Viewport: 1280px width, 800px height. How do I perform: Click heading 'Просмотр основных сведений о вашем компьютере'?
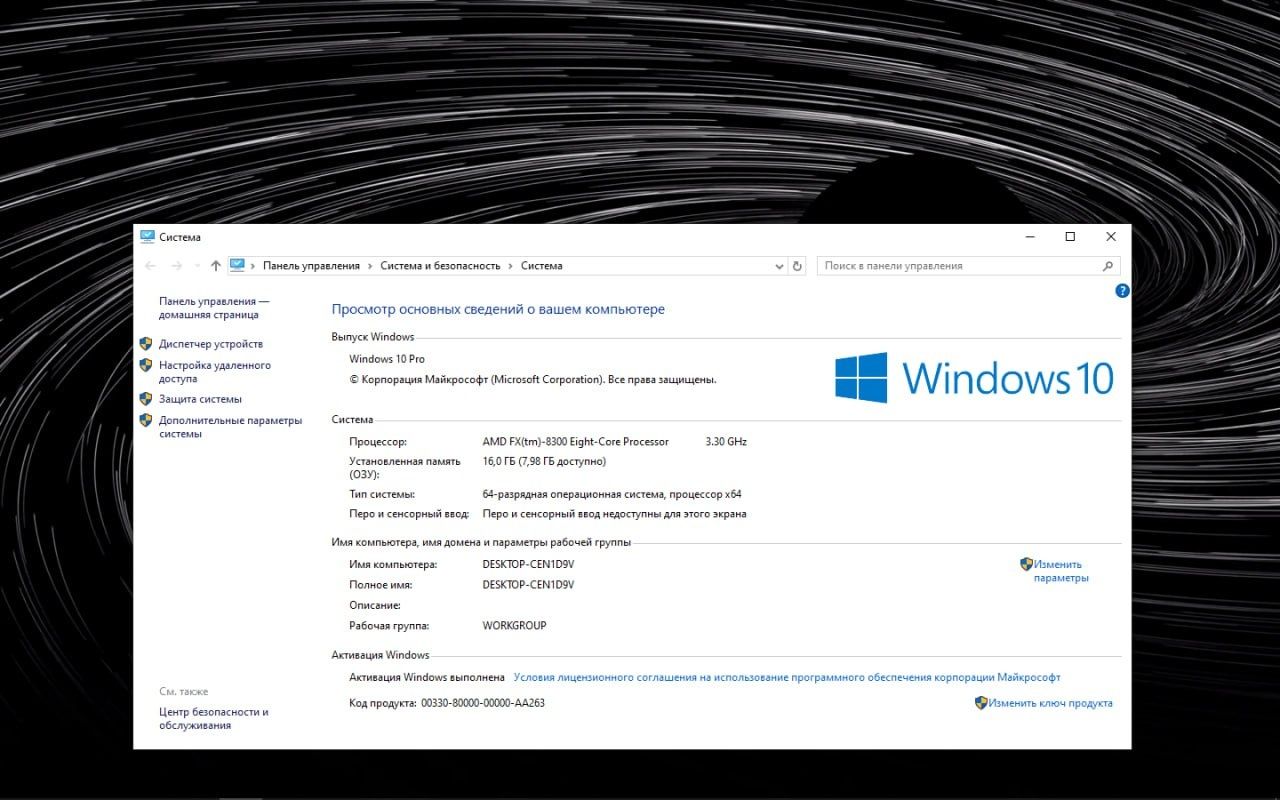click(x=498, y=310)
